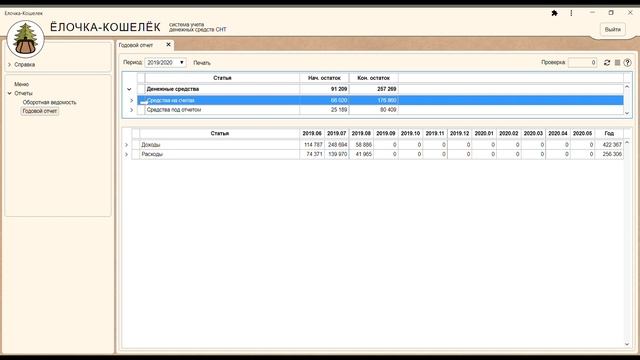This screenshot has height=360, width=640.
Task: Click the Выйти button
Action: 613,29
